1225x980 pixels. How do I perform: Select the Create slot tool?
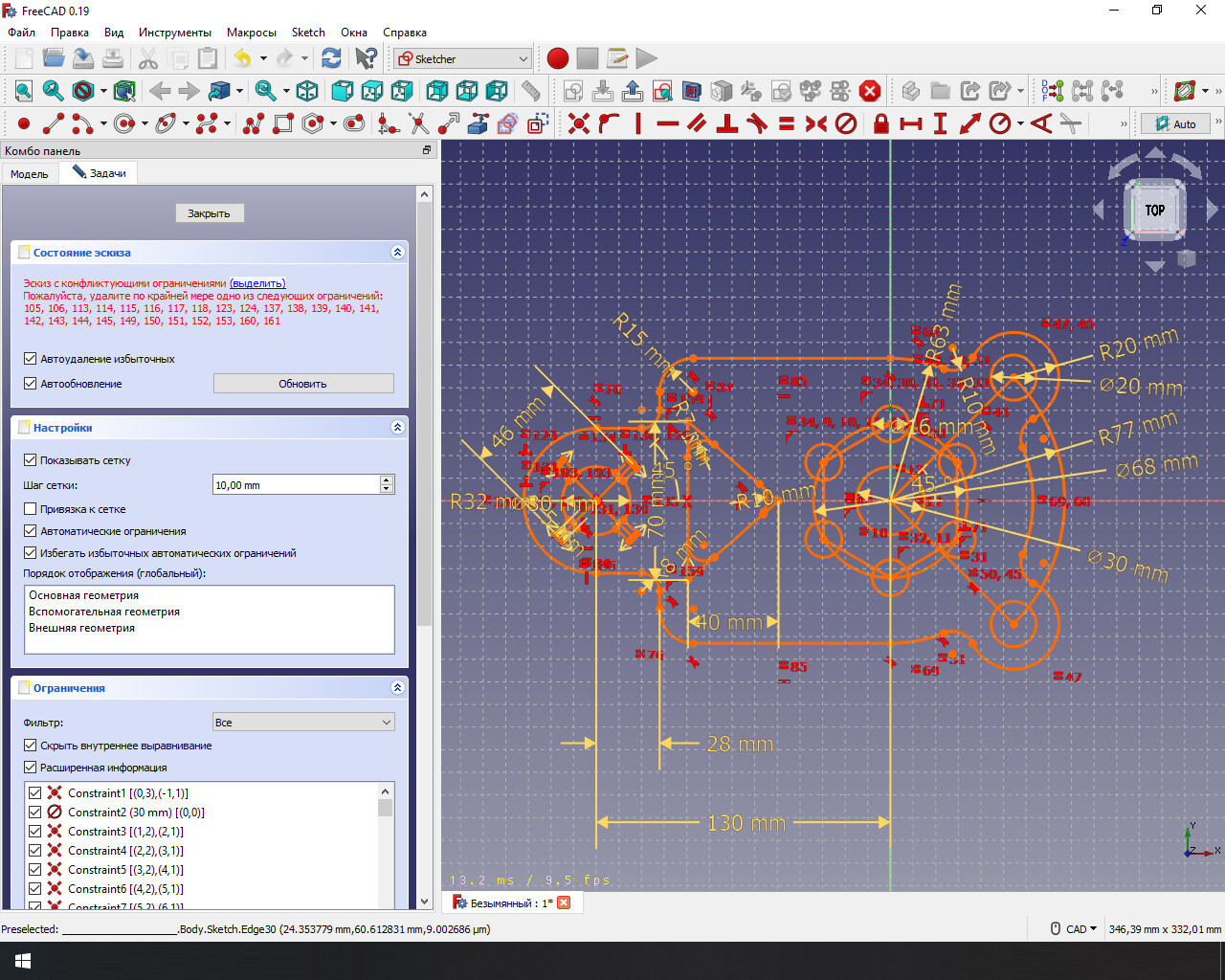[x=354, y=123]
